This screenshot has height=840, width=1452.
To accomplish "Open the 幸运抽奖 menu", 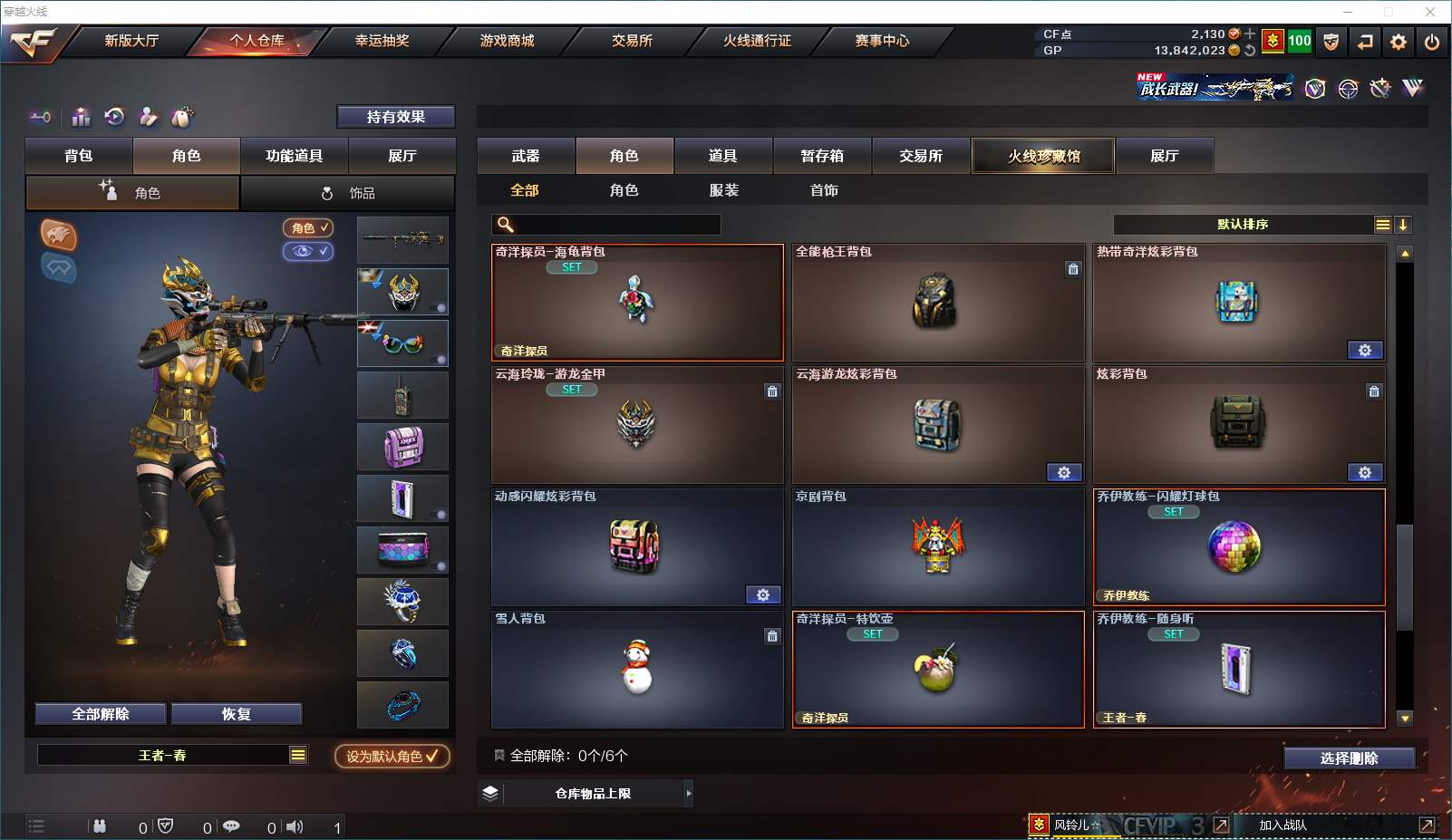I will (382, 41).
